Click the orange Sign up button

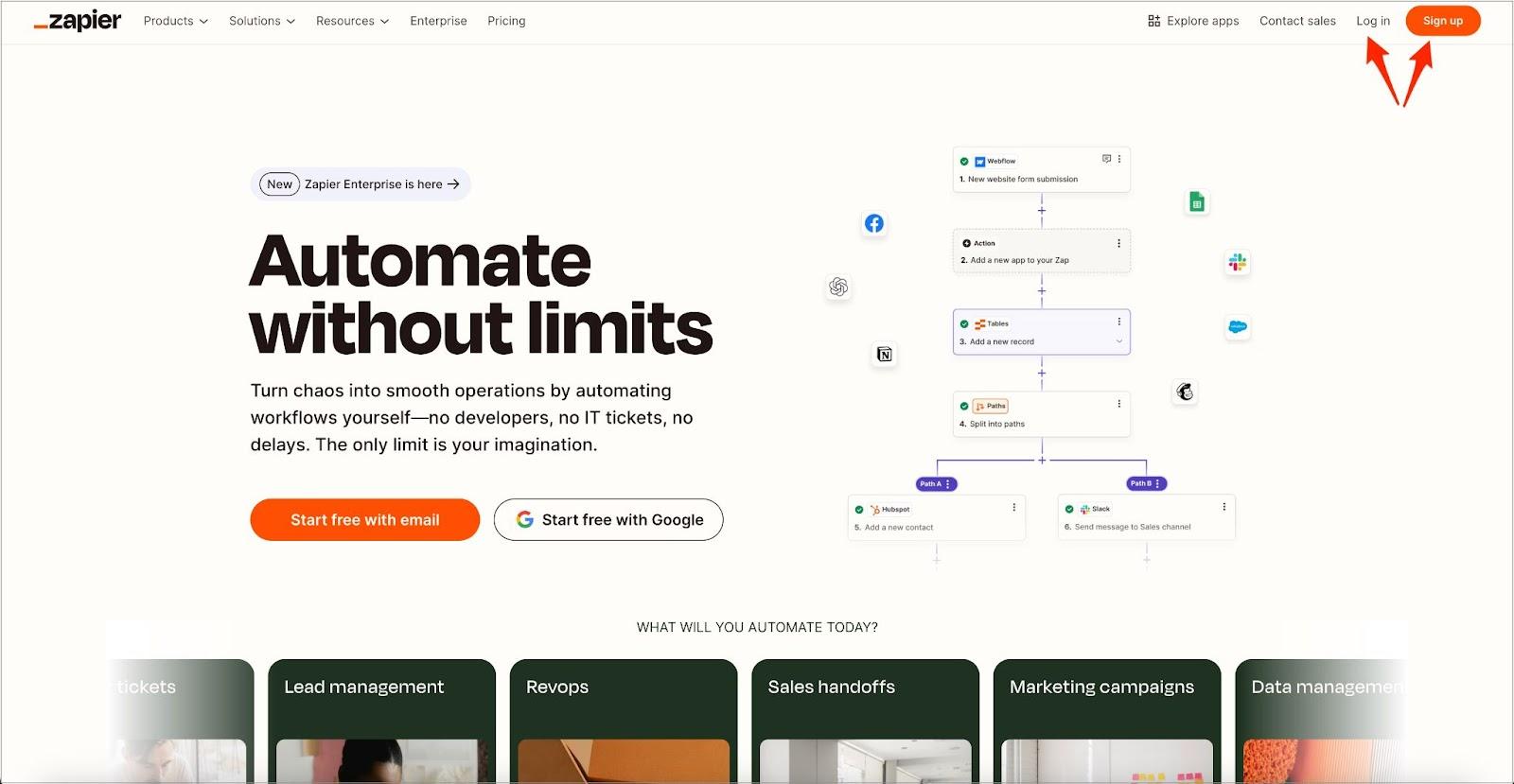(1443, 21)
